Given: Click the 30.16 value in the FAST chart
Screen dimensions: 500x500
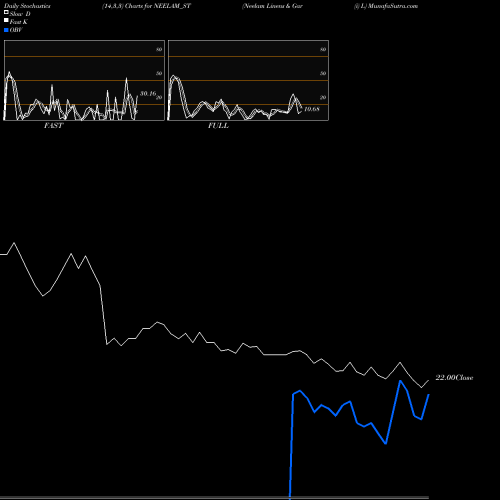Looking at the screenshot, I should (148, 94).
